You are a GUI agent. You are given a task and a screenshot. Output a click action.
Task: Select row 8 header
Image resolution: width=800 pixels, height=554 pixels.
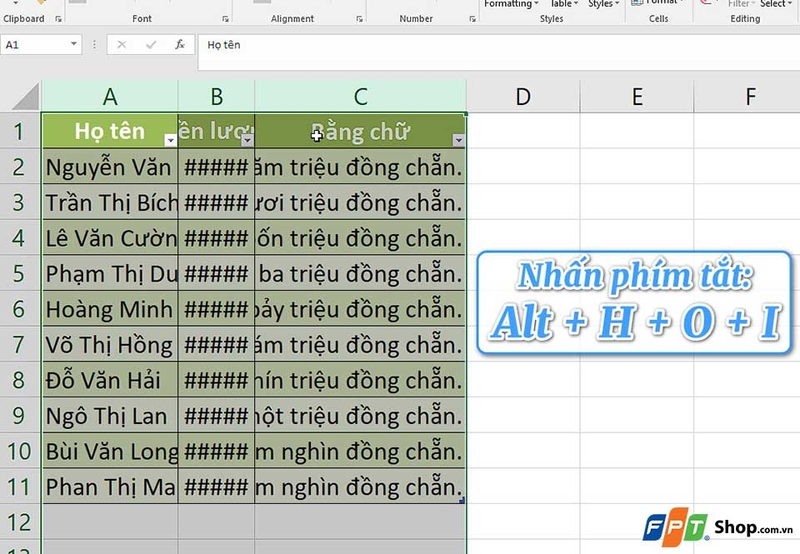click(x=19, y=380)
